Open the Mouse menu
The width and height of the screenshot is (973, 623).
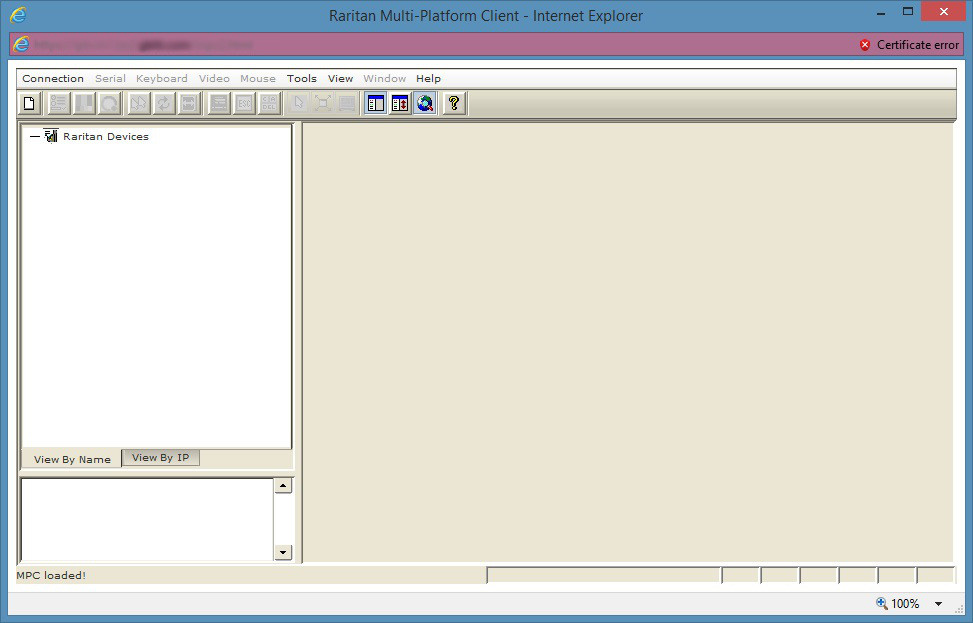(258, 78)
